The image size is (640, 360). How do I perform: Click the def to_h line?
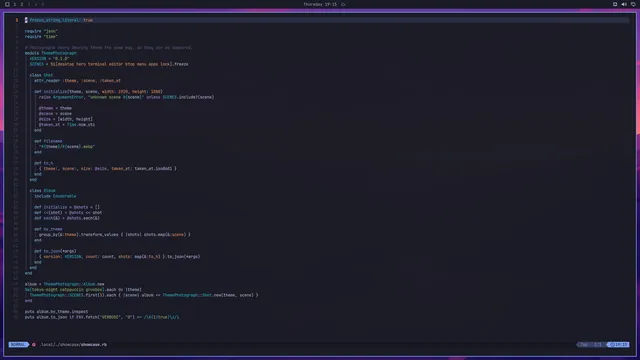44,163
